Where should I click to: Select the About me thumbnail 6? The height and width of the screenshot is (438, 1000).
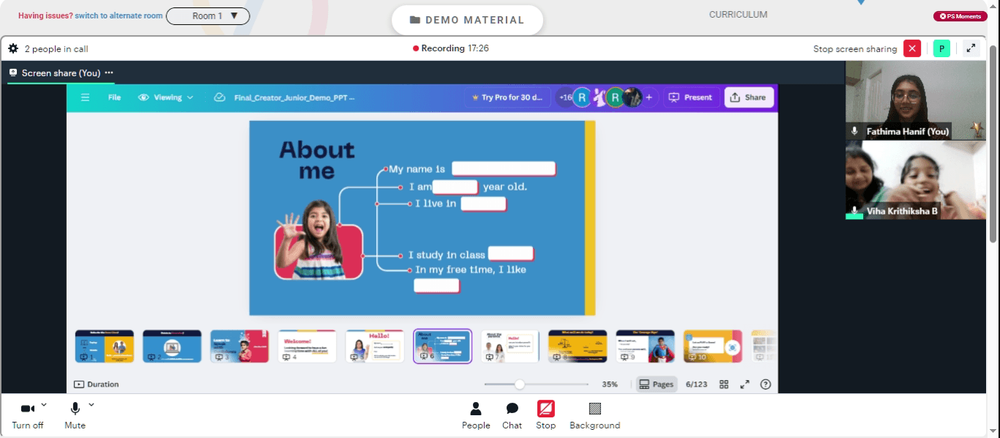pyautogui.click(x=443, y=346)
